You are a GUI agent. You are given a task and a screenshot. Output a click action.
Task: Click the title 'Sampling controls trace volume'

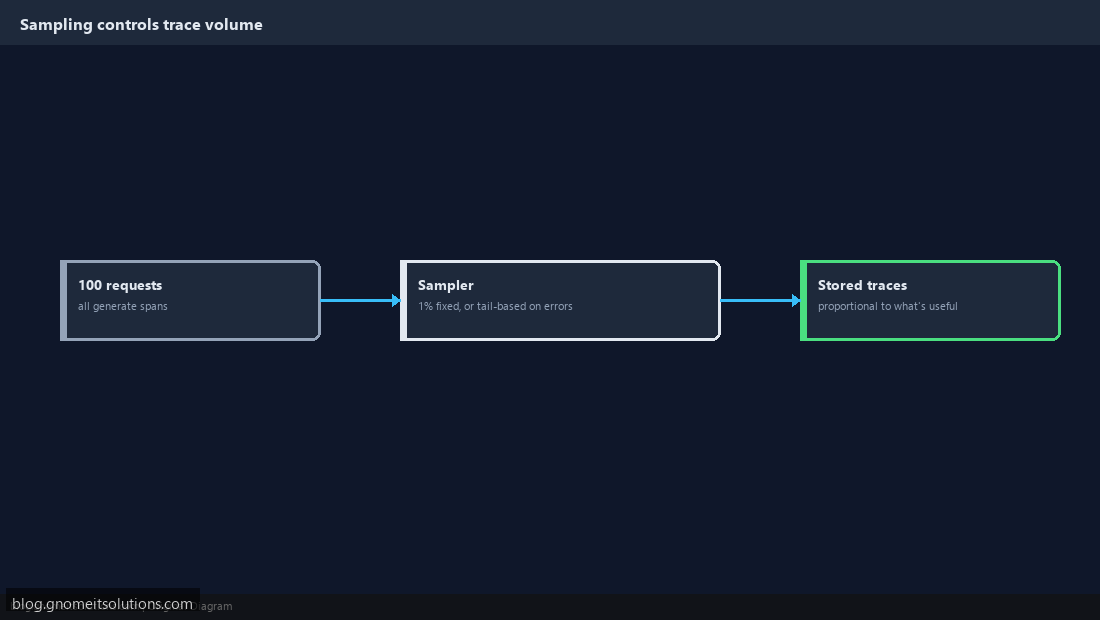[x=141, y=25]
